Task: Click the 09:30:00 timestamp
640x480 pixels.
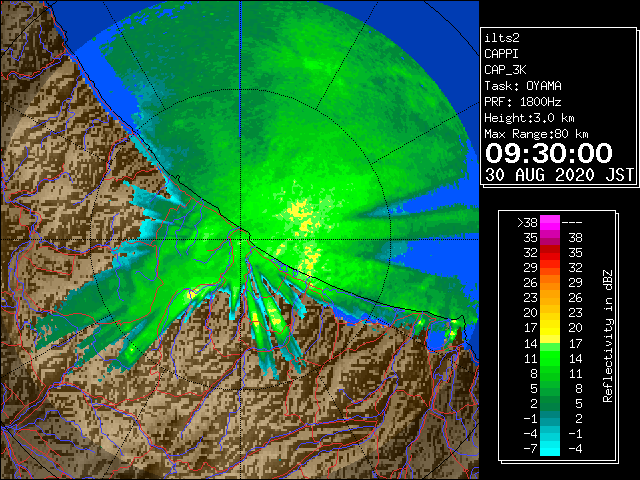Action: pos(549,153)
